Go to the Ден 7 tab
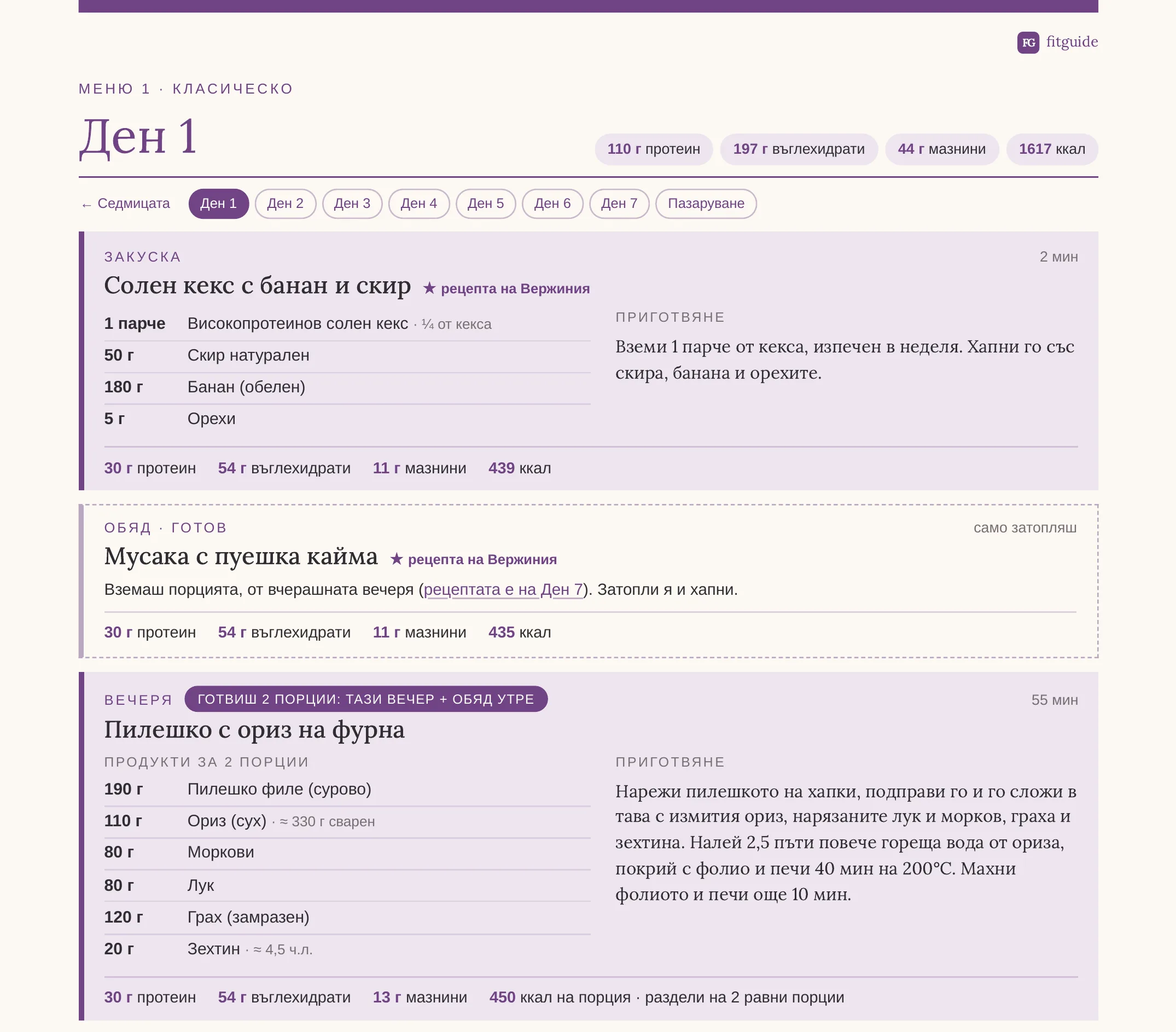 coord(619,204)
